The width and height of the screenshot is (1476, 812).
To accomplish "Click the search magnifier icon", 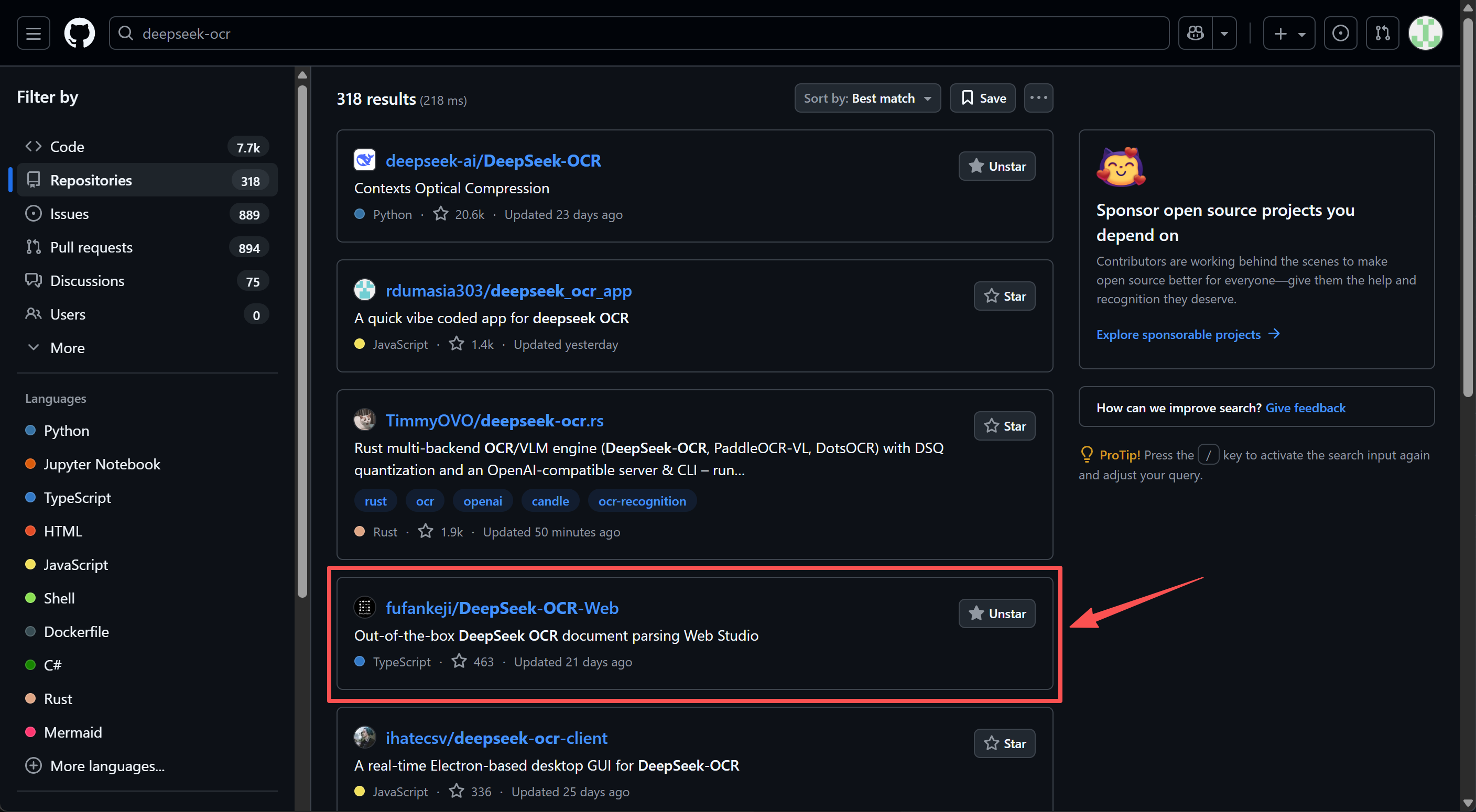I will pos(125,33).
